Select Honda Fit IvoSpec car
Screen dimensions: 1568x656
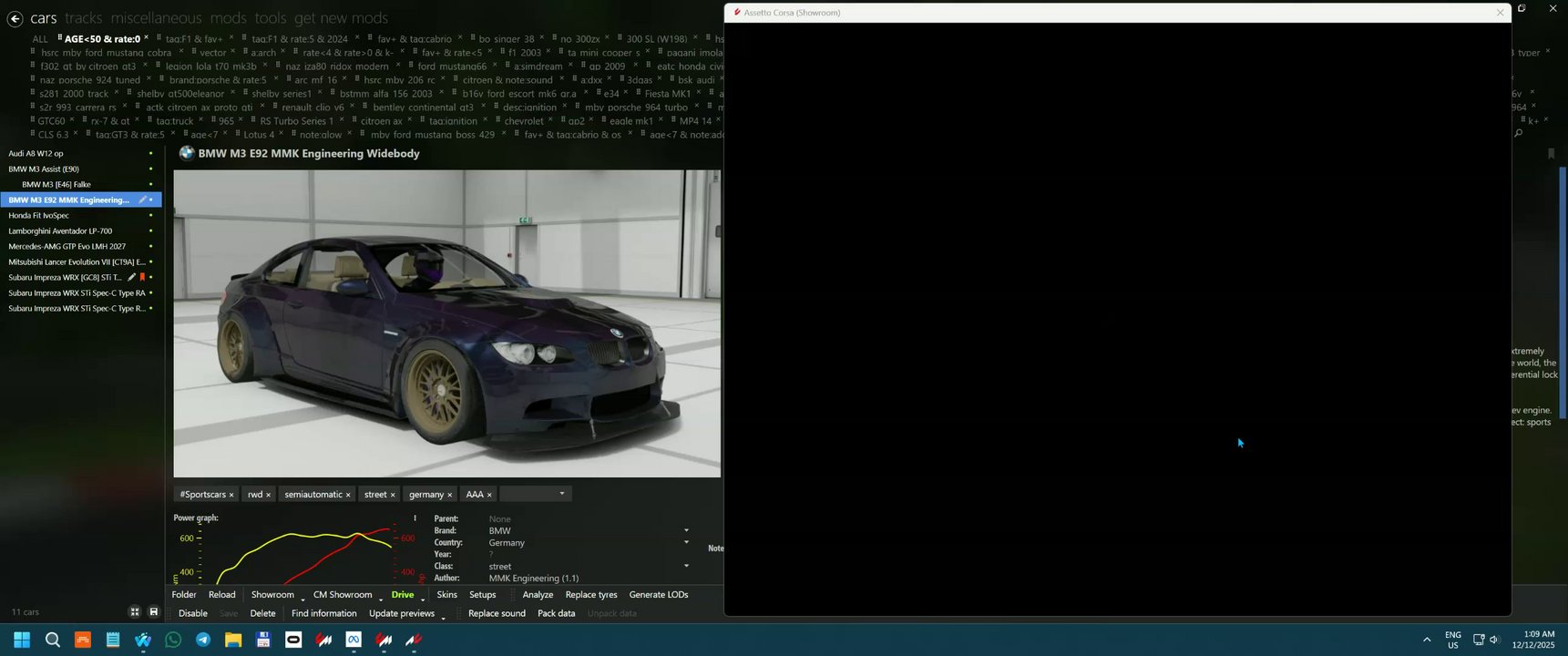pyautogui.click(x=80, y=216)
